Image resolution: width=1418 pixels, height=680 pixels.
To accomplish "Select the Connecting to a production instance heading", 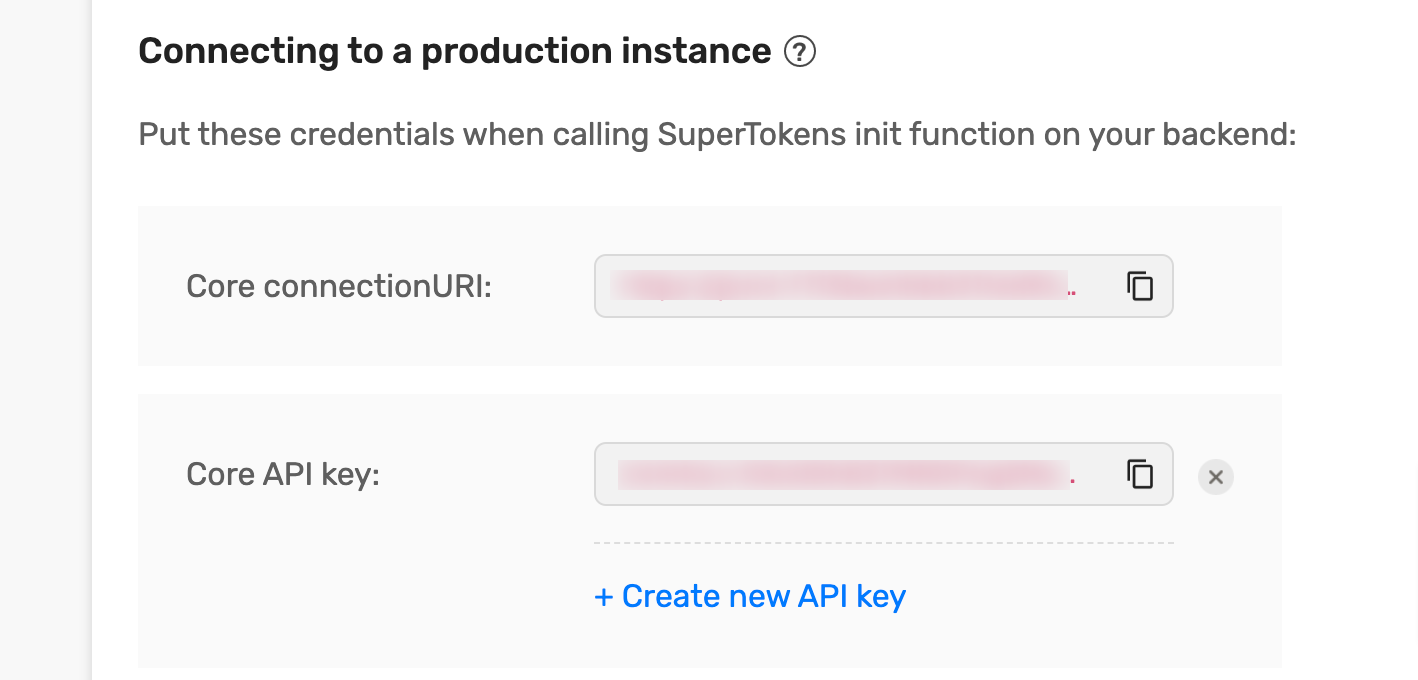I will (x=454, y=51).
